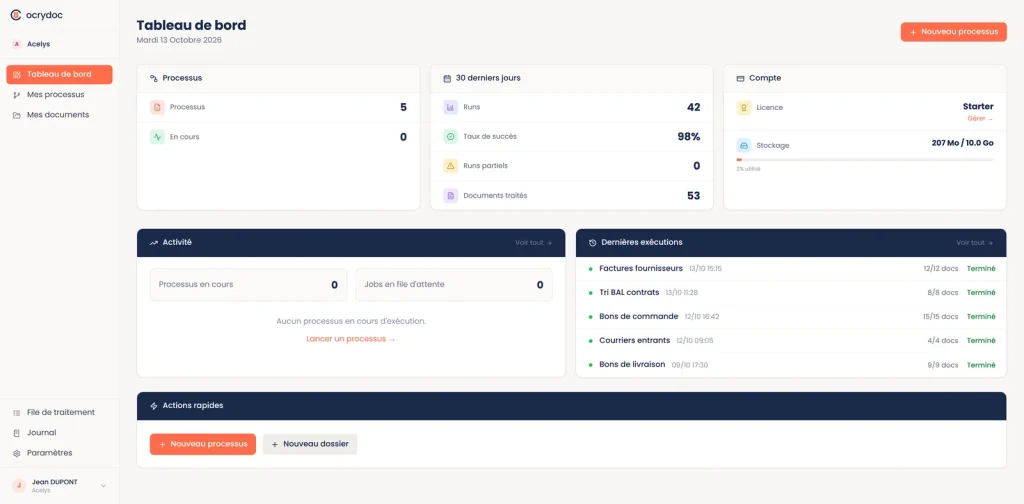Click the Runs value 42
The height and width of the screenshot is (504, 1024).
694,107
